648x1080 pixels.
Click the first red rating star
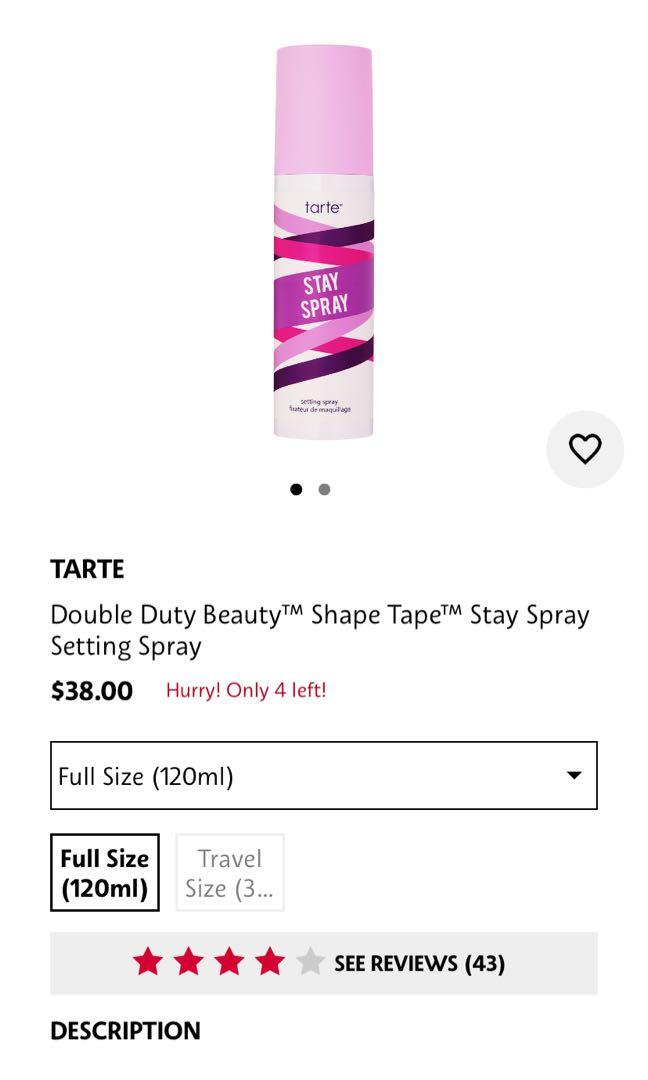148,964
